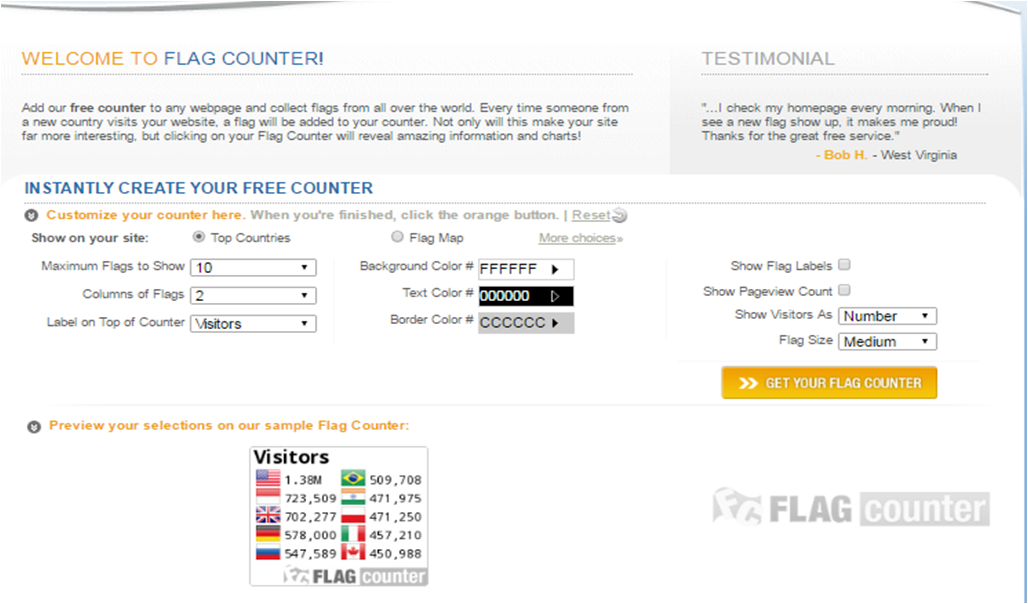The height and width of the screenshot is (604, 1028).
Task: Open the Maximum Flags to Show dropdown
Action: pyautogui.click(x=253, y=268)
